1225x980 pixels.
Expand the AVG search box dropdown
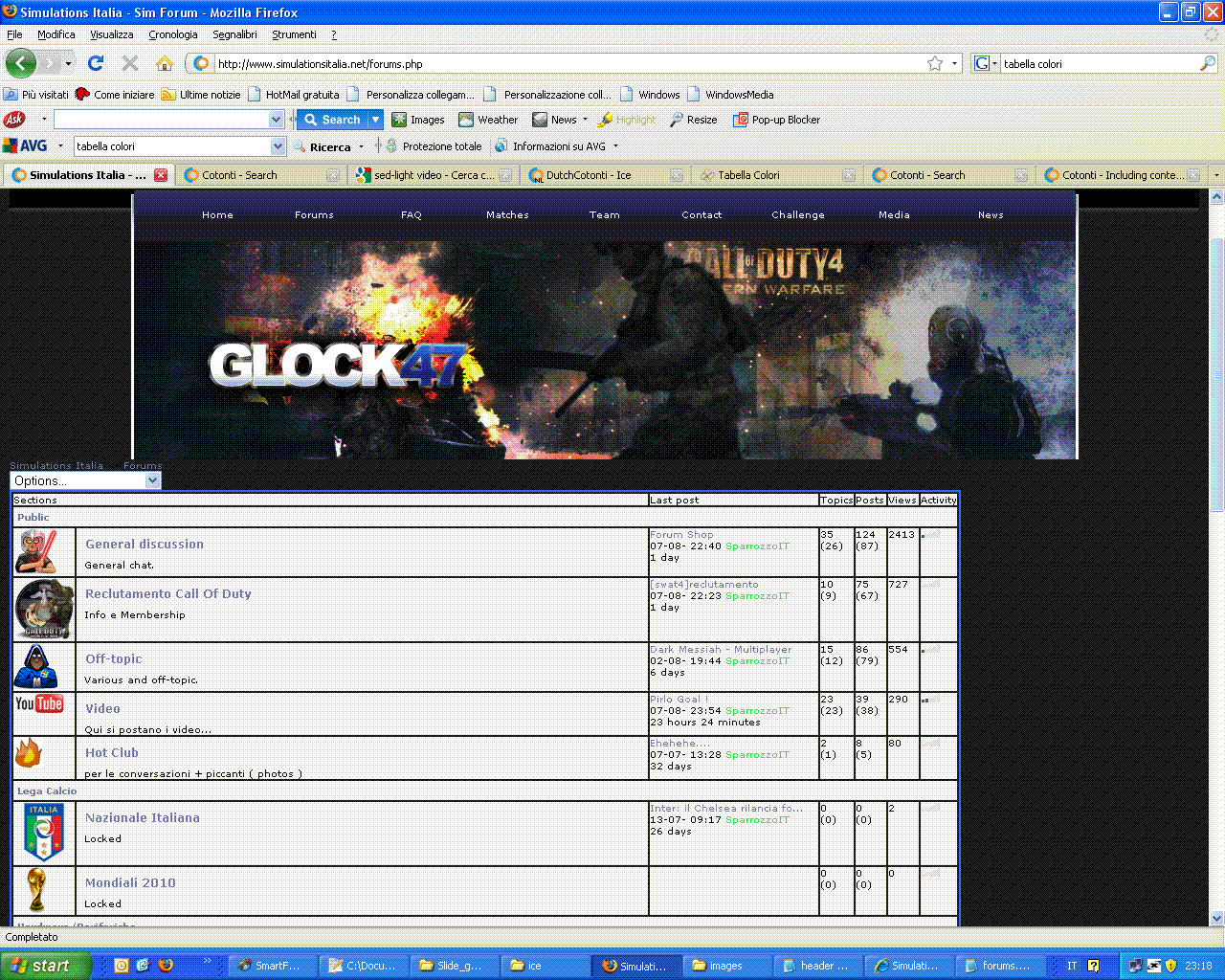click(x=278, y=146)
